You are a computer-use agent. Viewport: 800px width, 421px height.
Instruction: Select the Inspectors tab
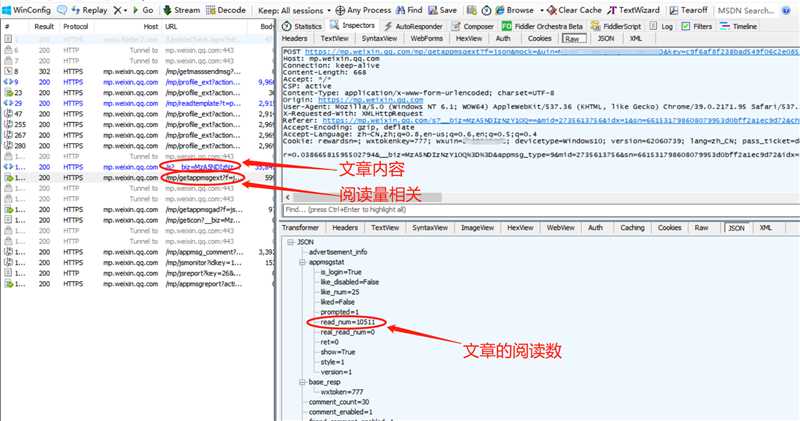pyautogui.click(x=352, y=25)
